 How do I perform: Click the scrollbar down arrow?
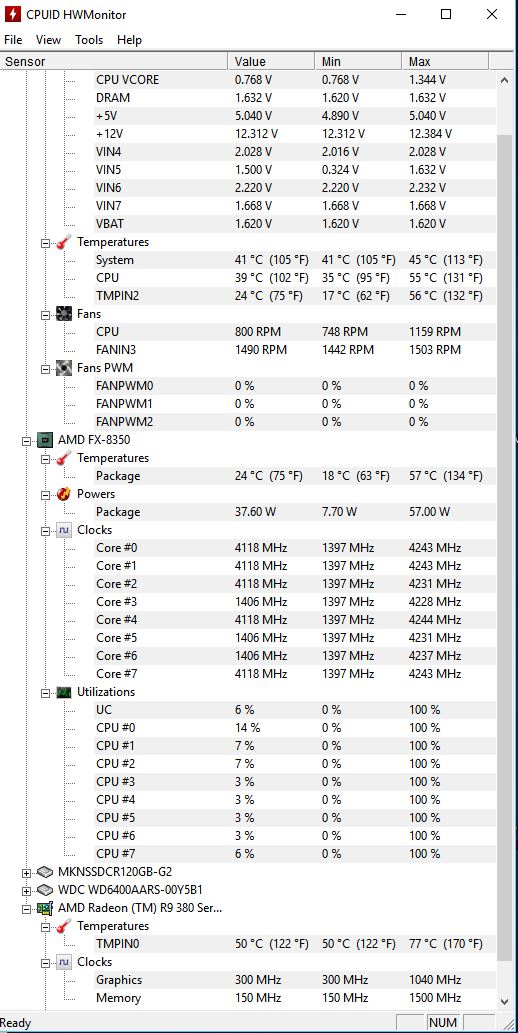[505, 1001]
